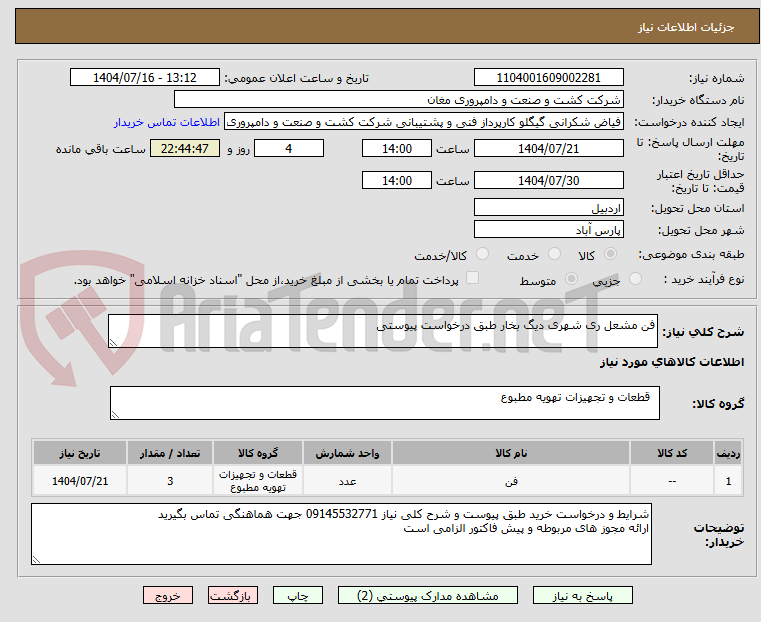Click the buyer name field شرکت کشت و صنعت
Viewport: 761px width, 622px height.
[x=398, y=100]
